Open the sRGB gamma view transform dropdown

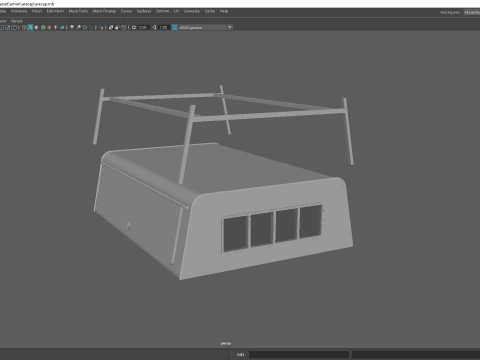point(205,27)
